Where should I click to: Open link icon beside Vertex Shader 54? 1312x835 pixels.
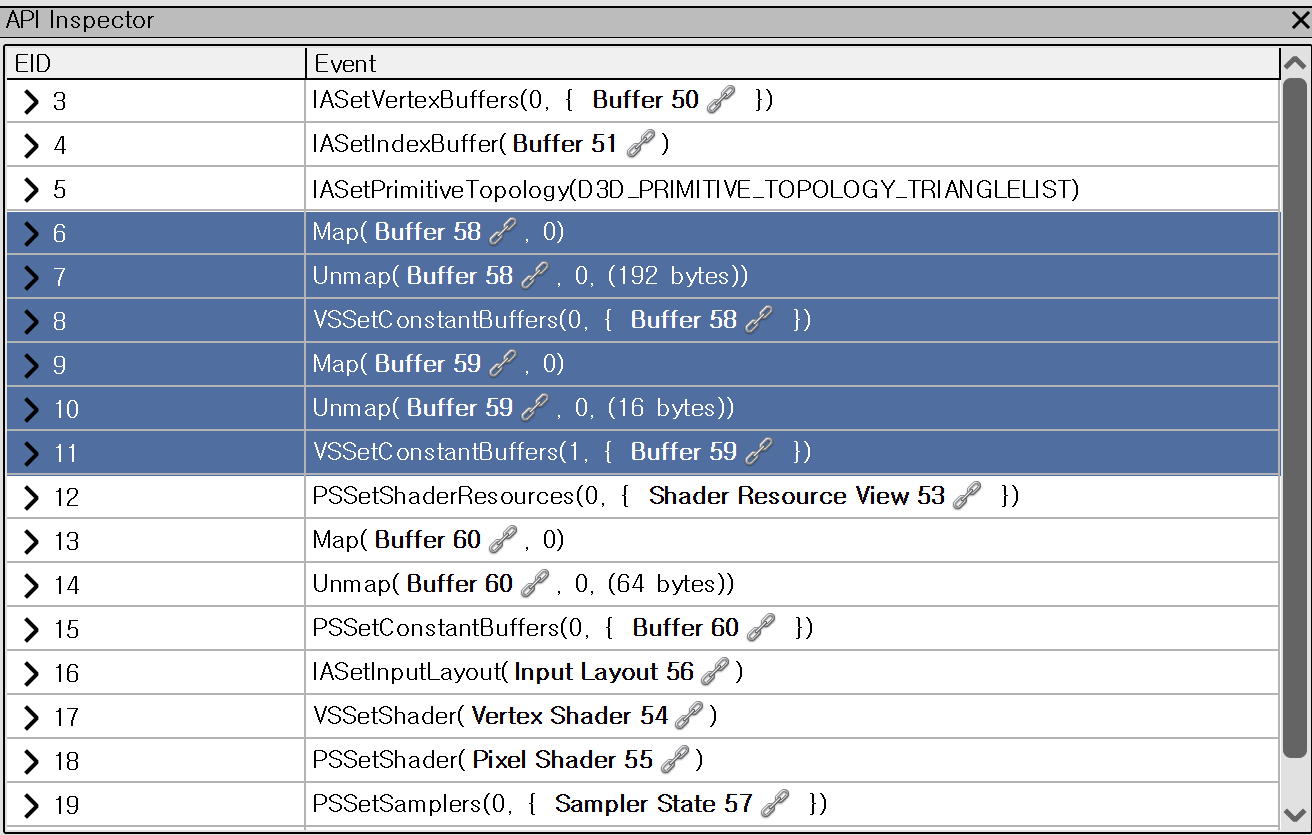tap(689, 716)
